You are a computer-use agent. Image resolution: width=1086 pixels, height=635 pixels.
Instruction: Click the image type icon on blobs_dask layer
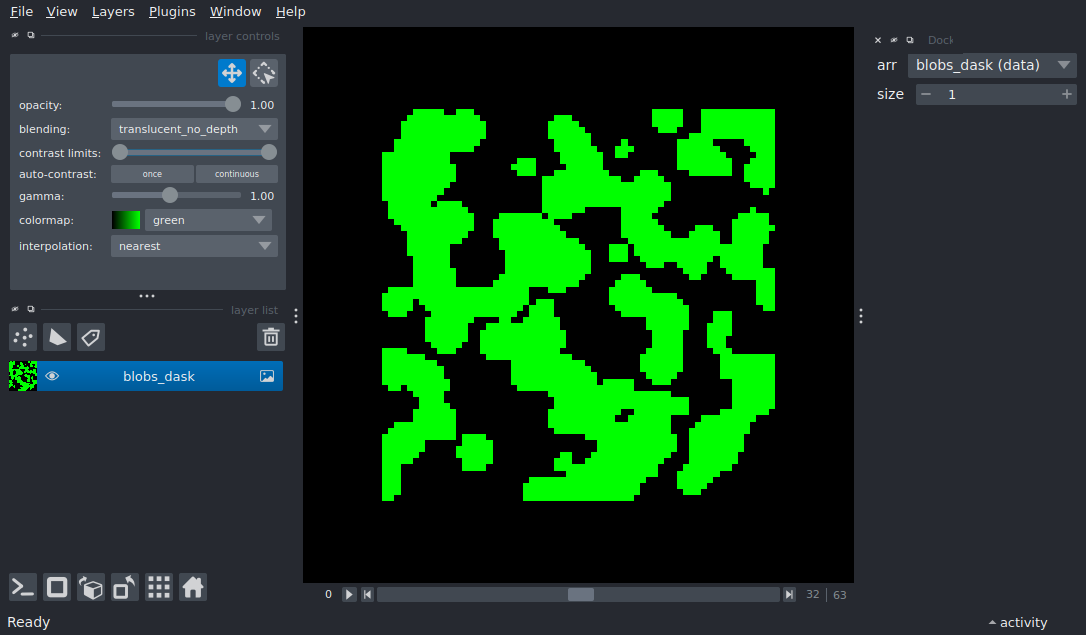pos(267,376)
